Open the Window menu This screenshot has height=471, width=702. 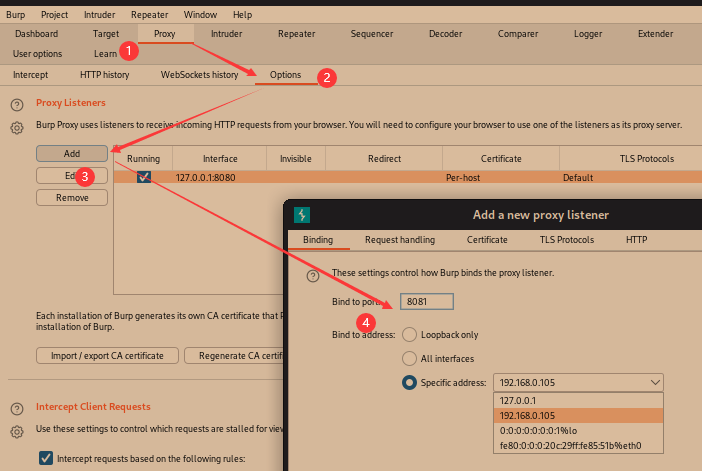(x=200, y=15)
